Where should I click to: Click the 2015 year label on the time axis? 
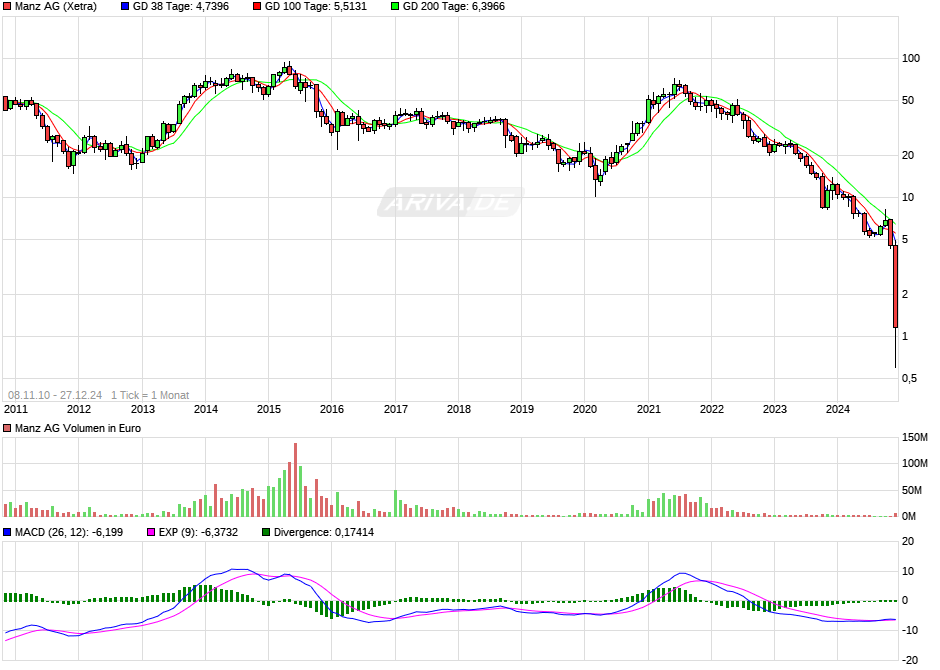coord(269,409)
